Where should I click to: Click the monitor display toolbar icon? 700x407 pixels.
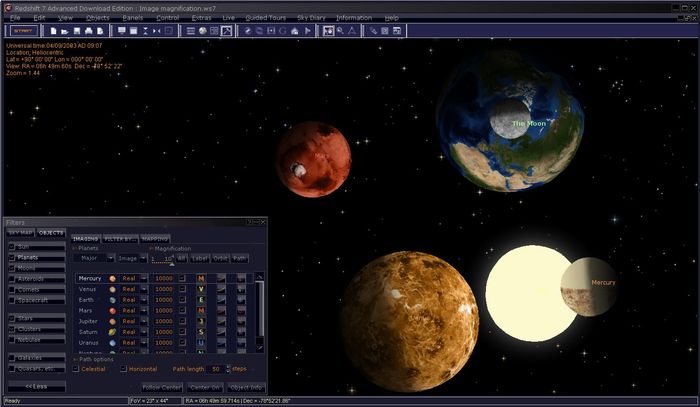point(121,31)
